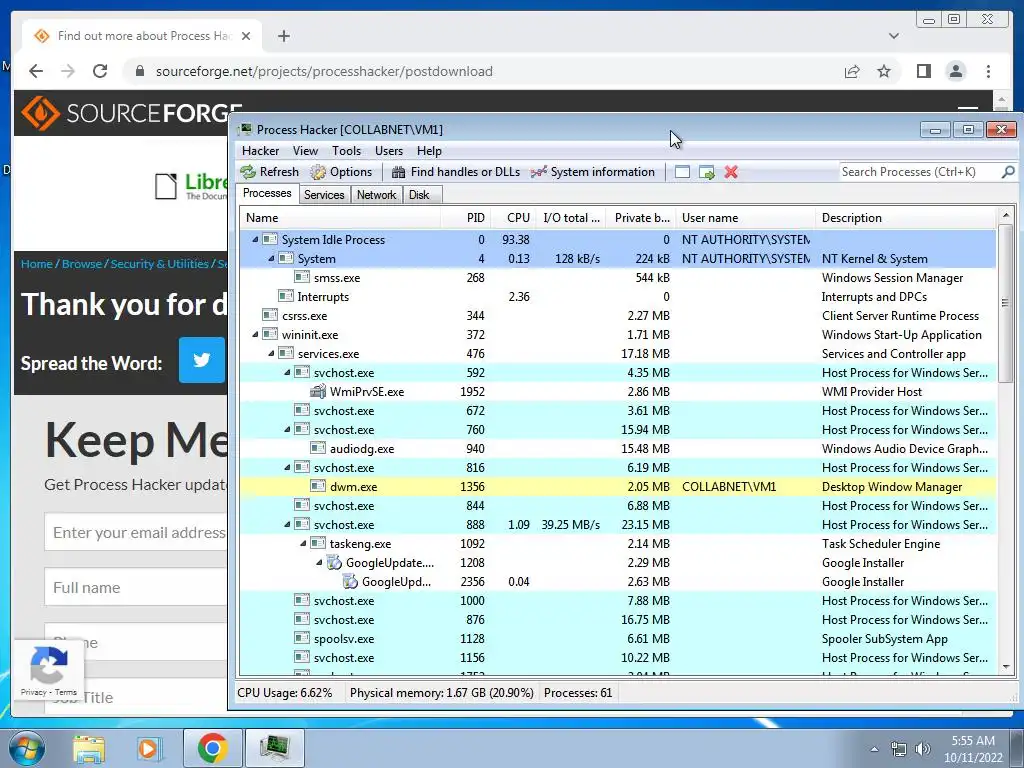
Task: Click the SourceForge logo icon
Action: tap(40, 113)
